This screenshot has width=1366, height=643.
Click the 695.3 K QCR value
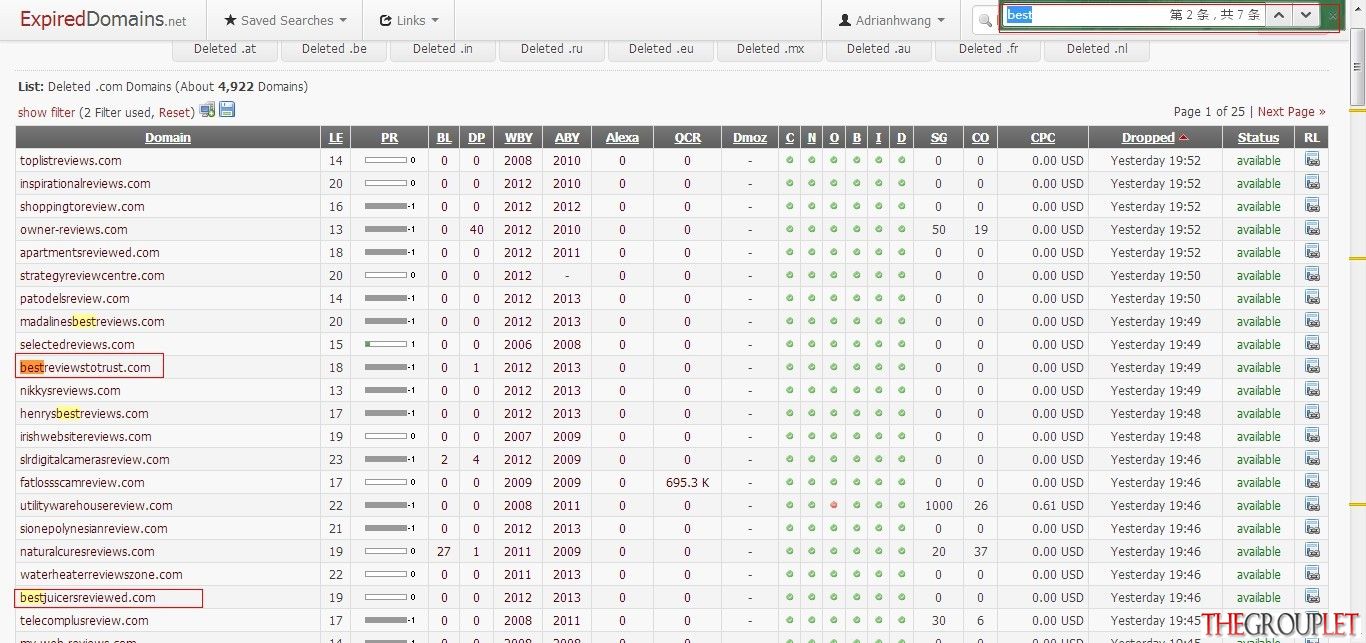(x=687, y=482)
